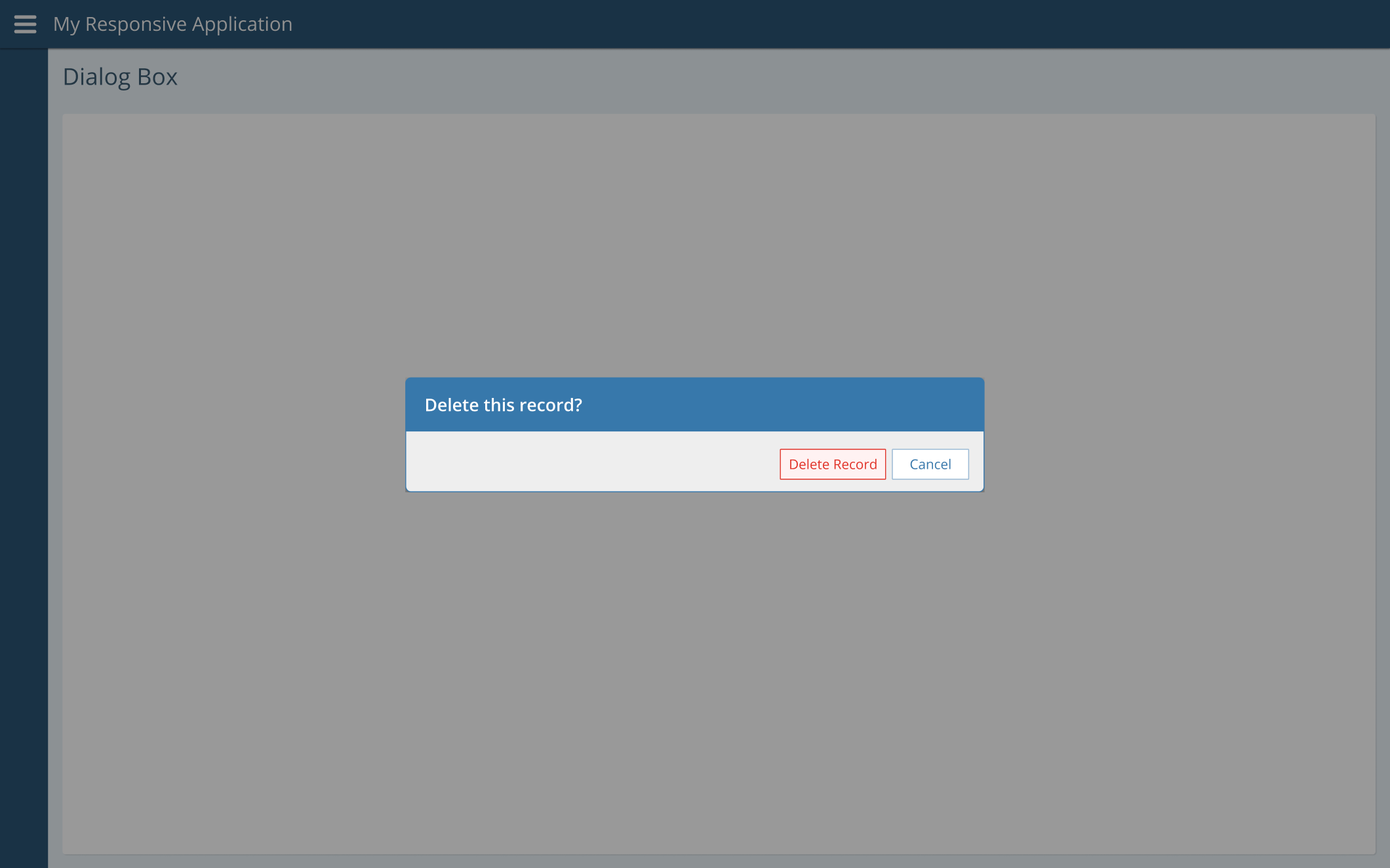Click the dimmed overlay right of dialog
Screen dimensions: 1390x868
(x=1180, y=433)
